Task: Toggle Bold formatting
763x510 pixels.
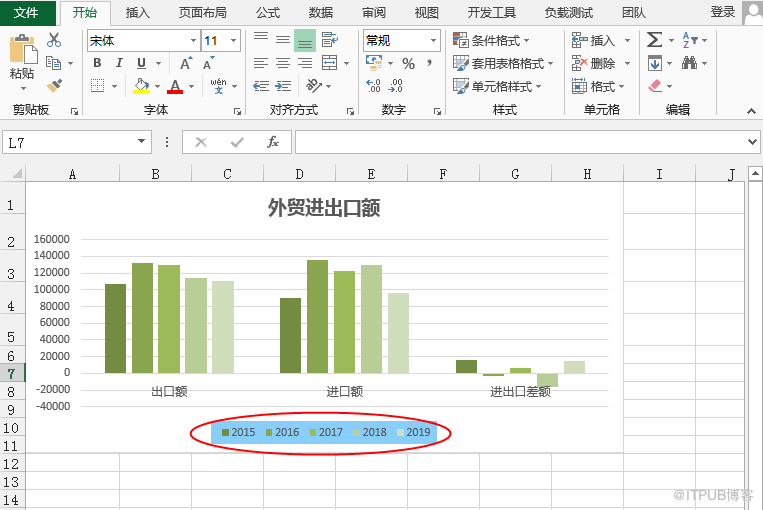Action: click(97, 63)
